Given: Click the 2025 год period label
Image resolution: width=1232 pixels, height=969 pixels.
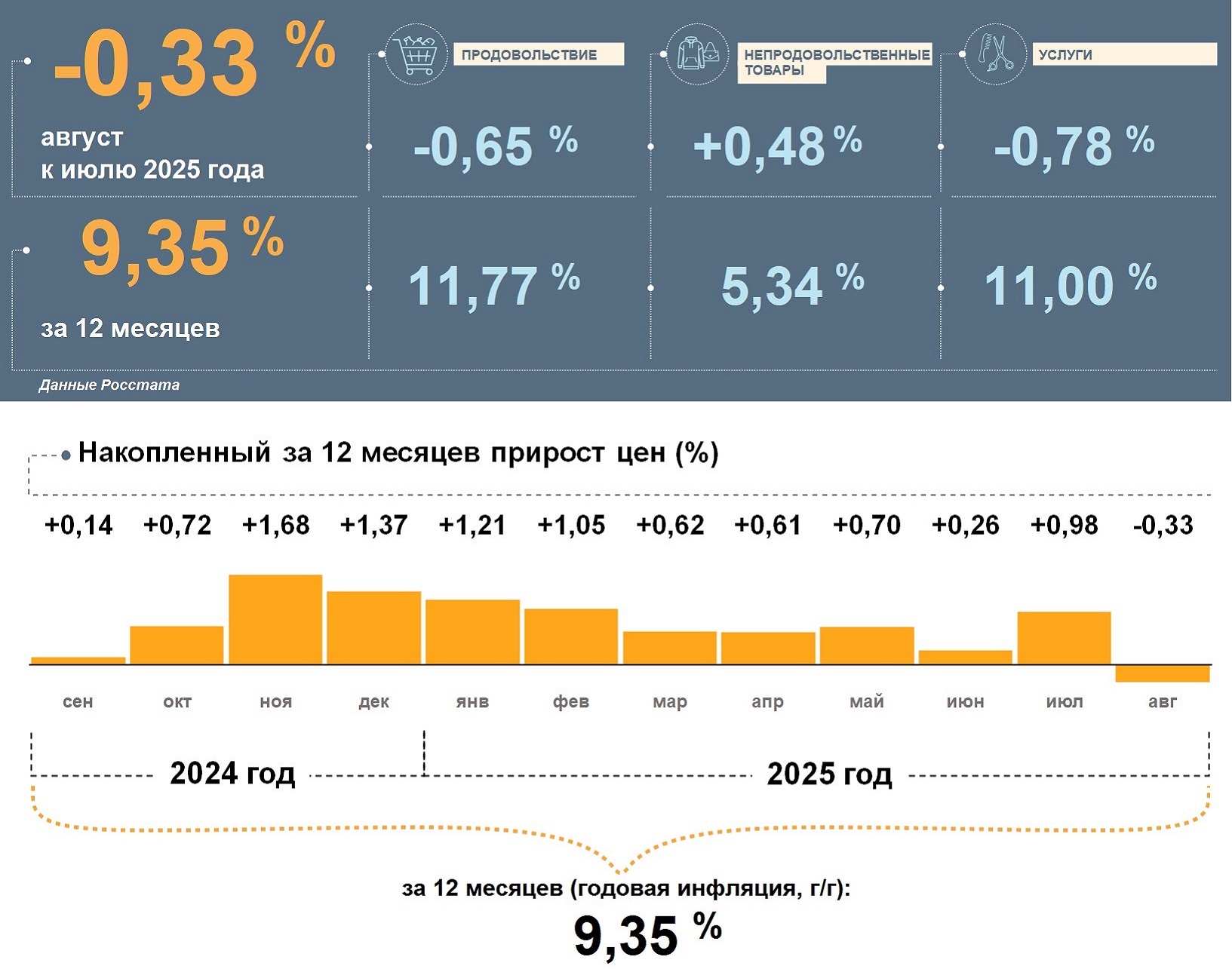Looking at the screenshot, I should coord(829,774).
